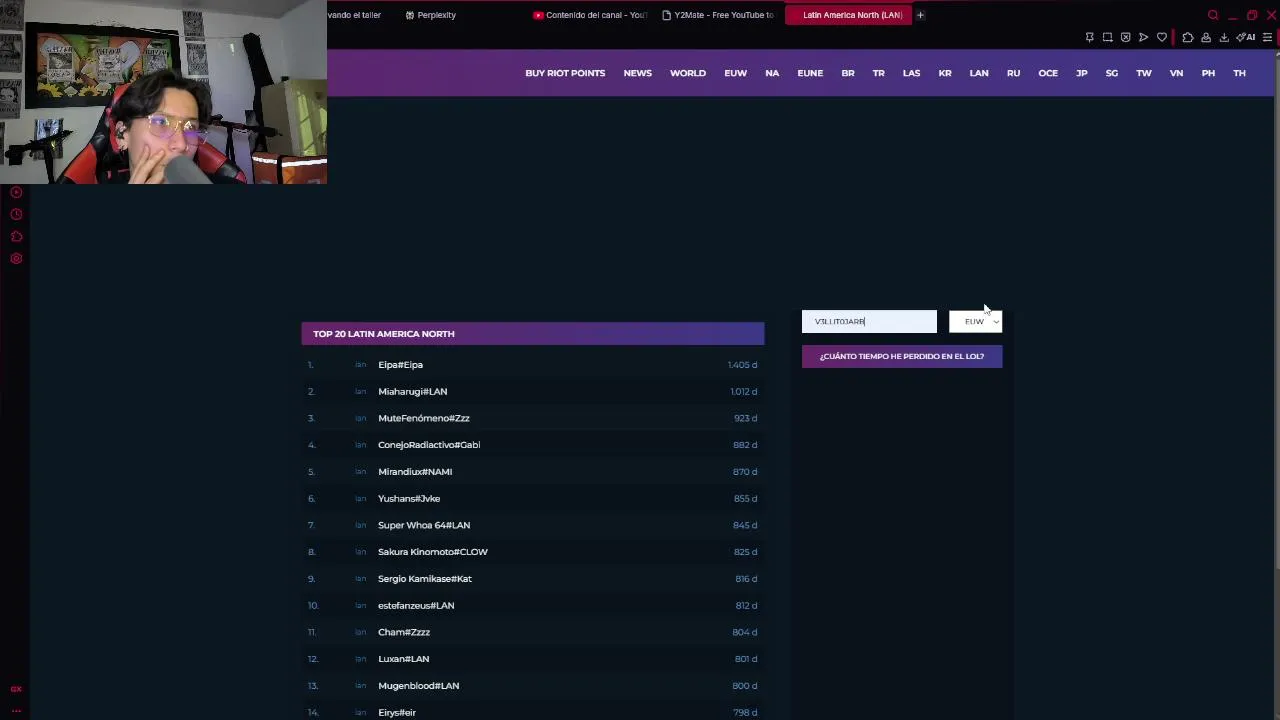
Task: Go to the EUNE region page
Action: (x=810, y=73)
